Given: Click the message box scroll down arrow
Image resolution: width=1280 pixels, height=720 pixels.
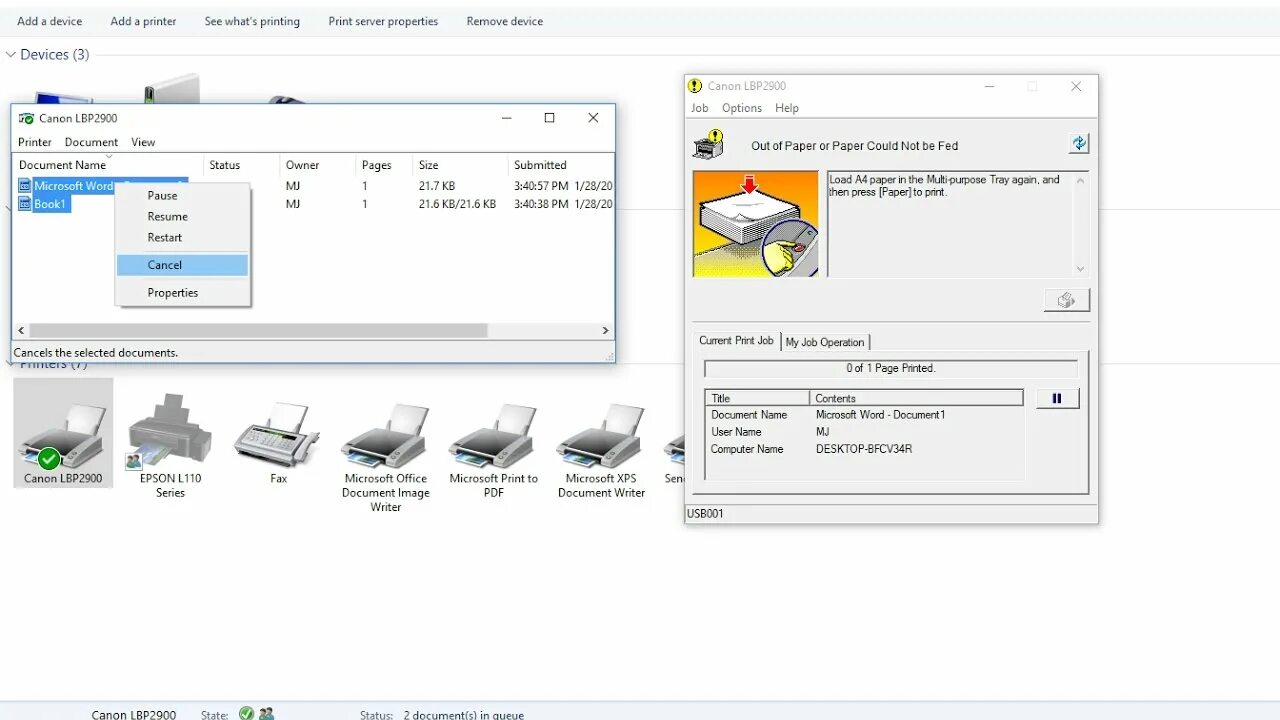Looking at the screenshot, I should tap(1080, 268).
